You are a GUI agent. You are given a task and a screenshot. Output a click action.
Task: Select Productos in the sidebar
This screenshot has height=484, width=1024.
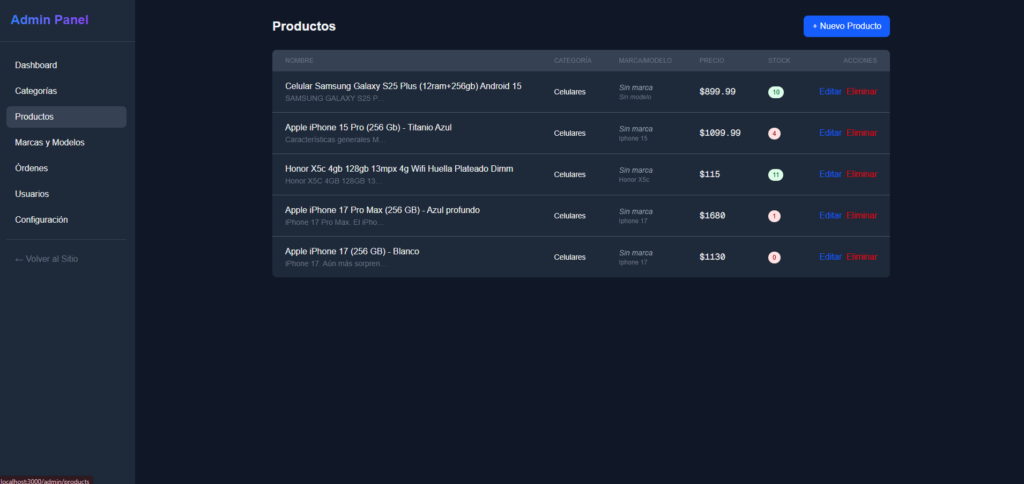(35, 117)
